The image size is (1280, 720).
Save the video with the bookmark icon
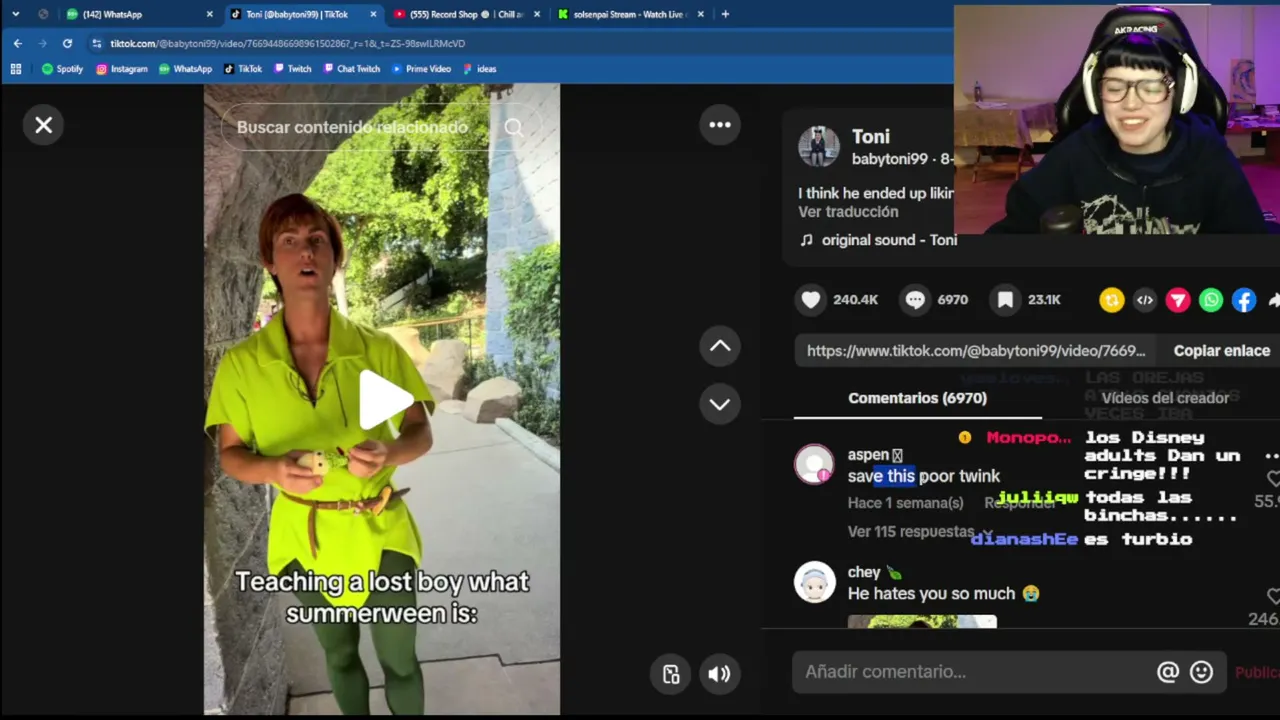(x=1005, y=300)
